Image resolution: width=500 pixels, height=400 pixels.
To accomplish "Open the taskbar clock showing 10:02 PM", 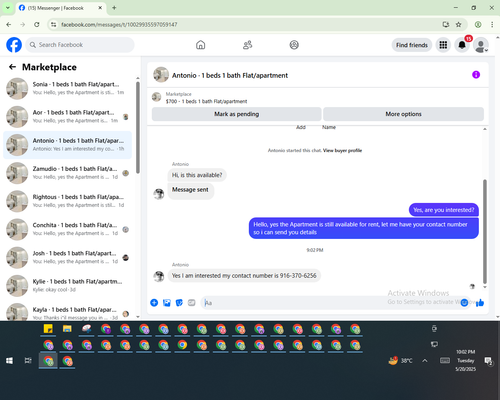I will tap(466, 361).
